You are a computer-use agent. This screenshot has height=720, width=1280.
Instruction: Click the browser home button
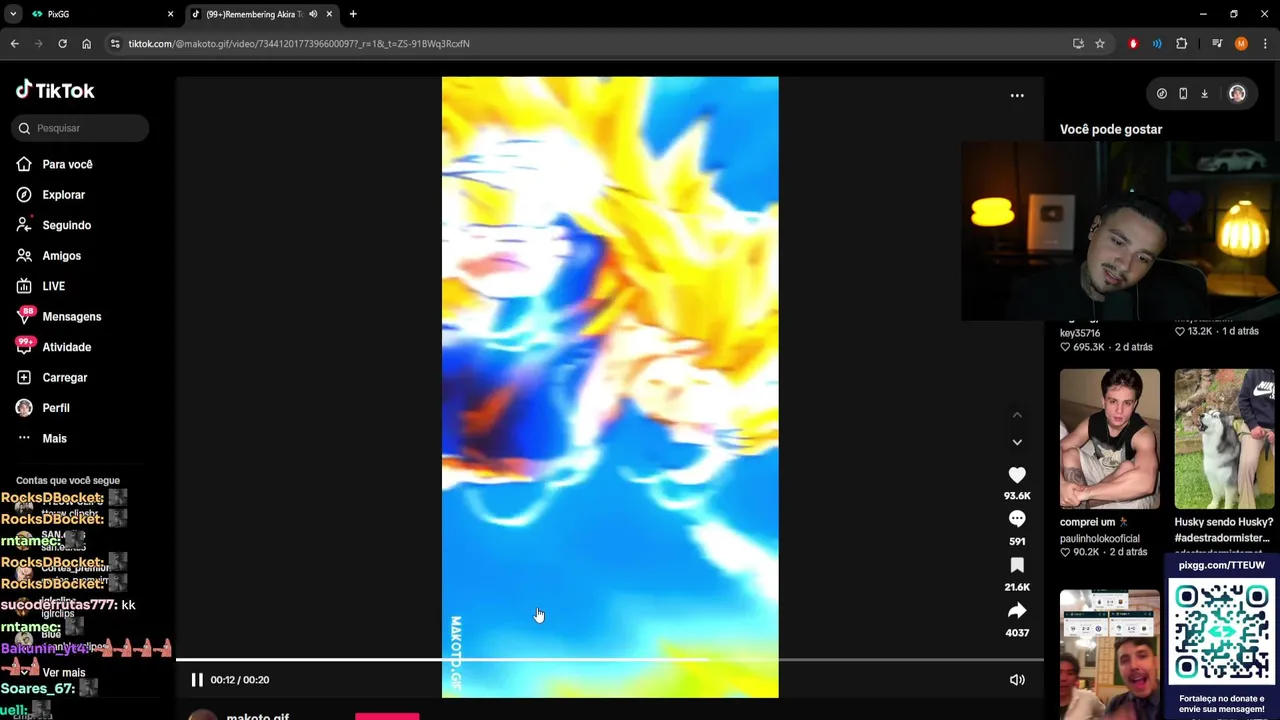click(86, 44)
